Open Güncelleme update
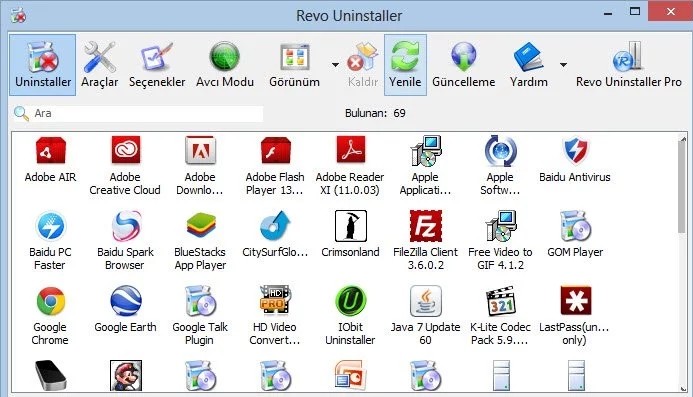 [464, 65]
